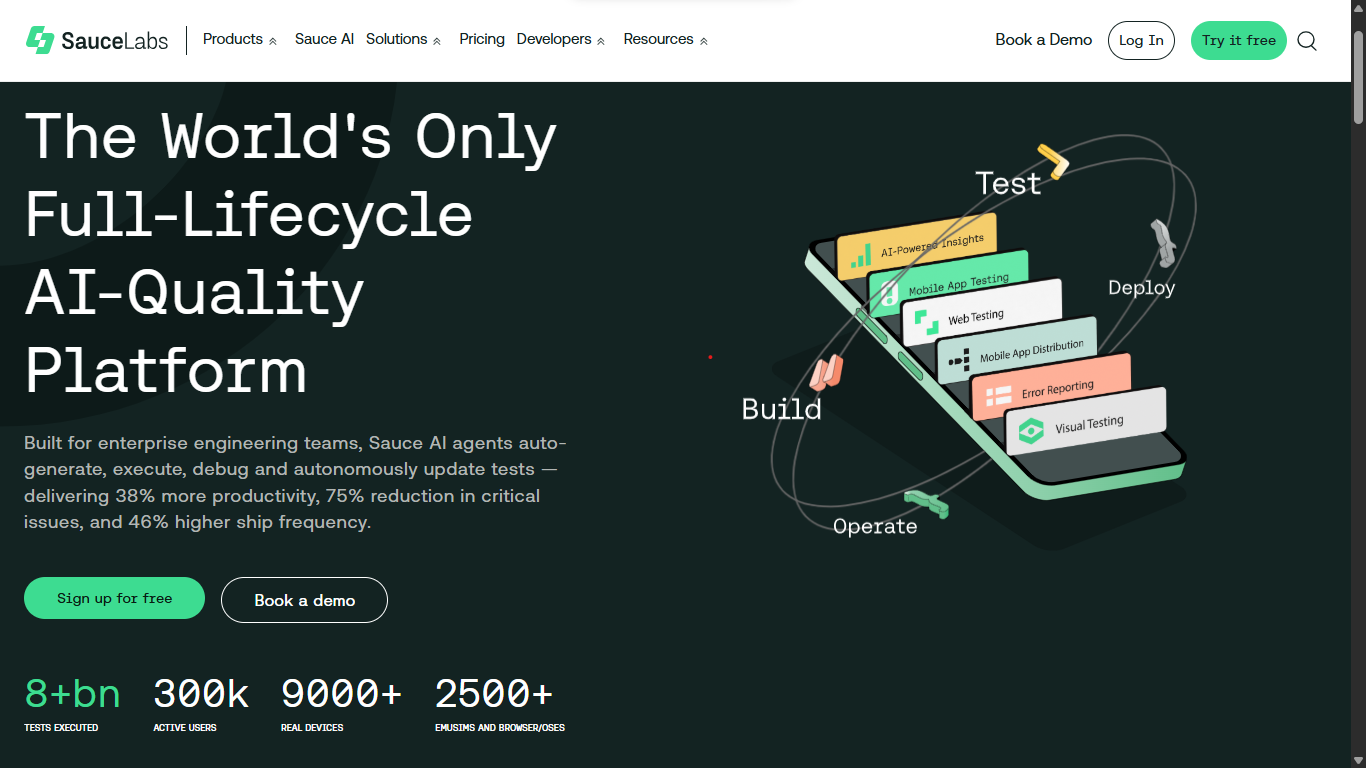Viewport: 1366px width, 768px height.
Task: Open the Resources navigation menu
Action: 659,39
